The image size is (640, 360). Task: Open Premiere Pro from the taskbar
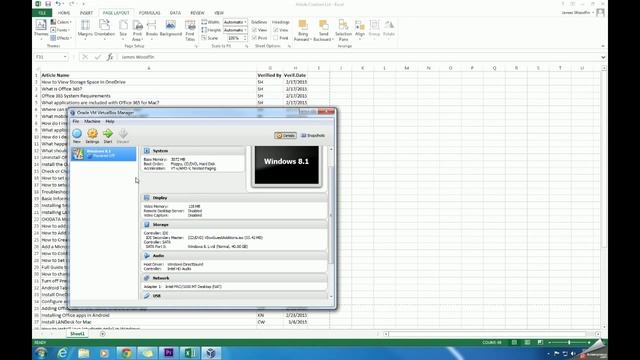click(x=169, y=353)
